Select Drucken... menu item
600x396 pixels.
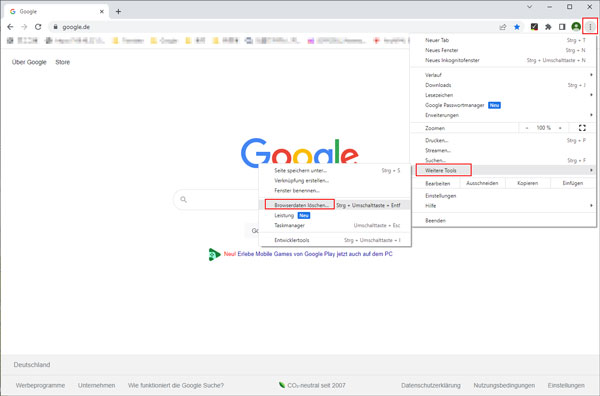[504, 140]
